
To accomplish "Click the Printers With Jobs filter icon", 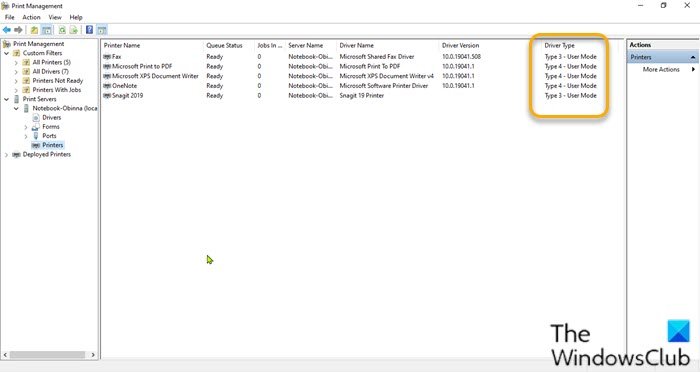I will 26,90.
